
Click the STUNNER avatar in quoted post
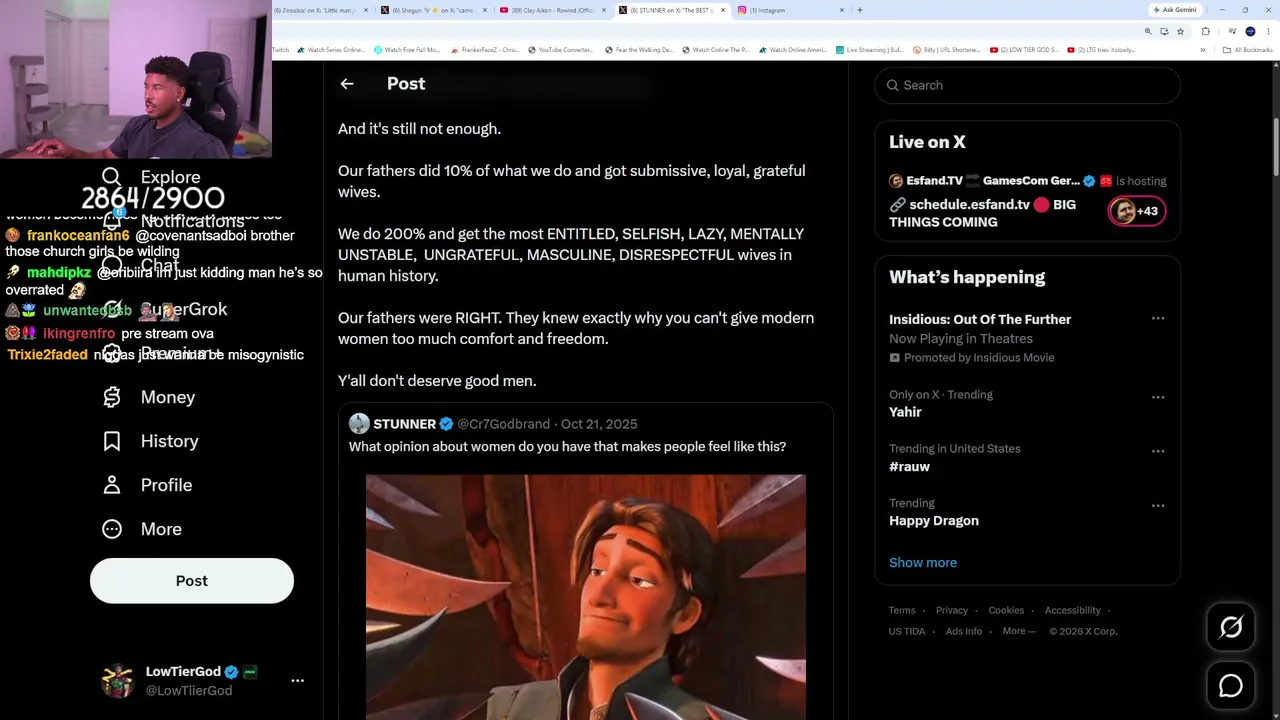pos(359,424)
